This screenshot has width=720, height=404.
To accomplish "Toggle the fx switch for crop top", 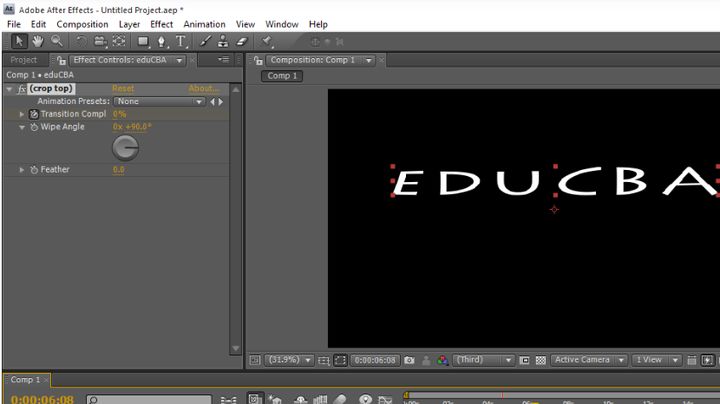I will coord(21,89).
